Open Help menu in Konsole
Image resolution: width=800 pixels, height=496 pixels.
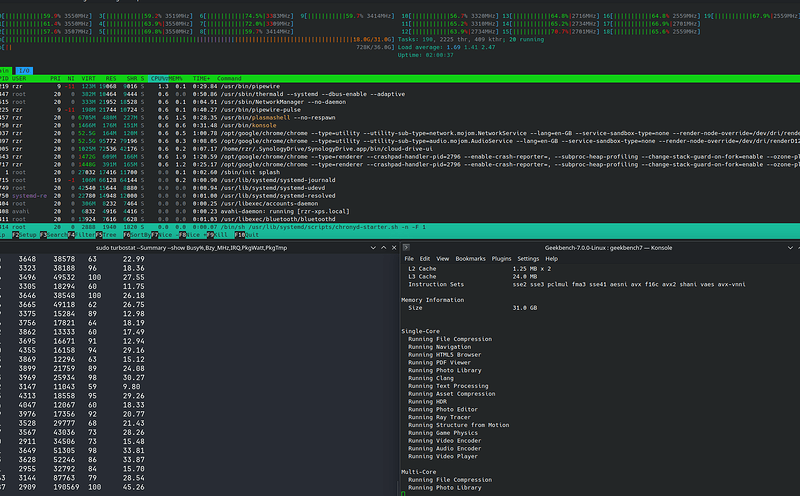click(x=551, y=259)
